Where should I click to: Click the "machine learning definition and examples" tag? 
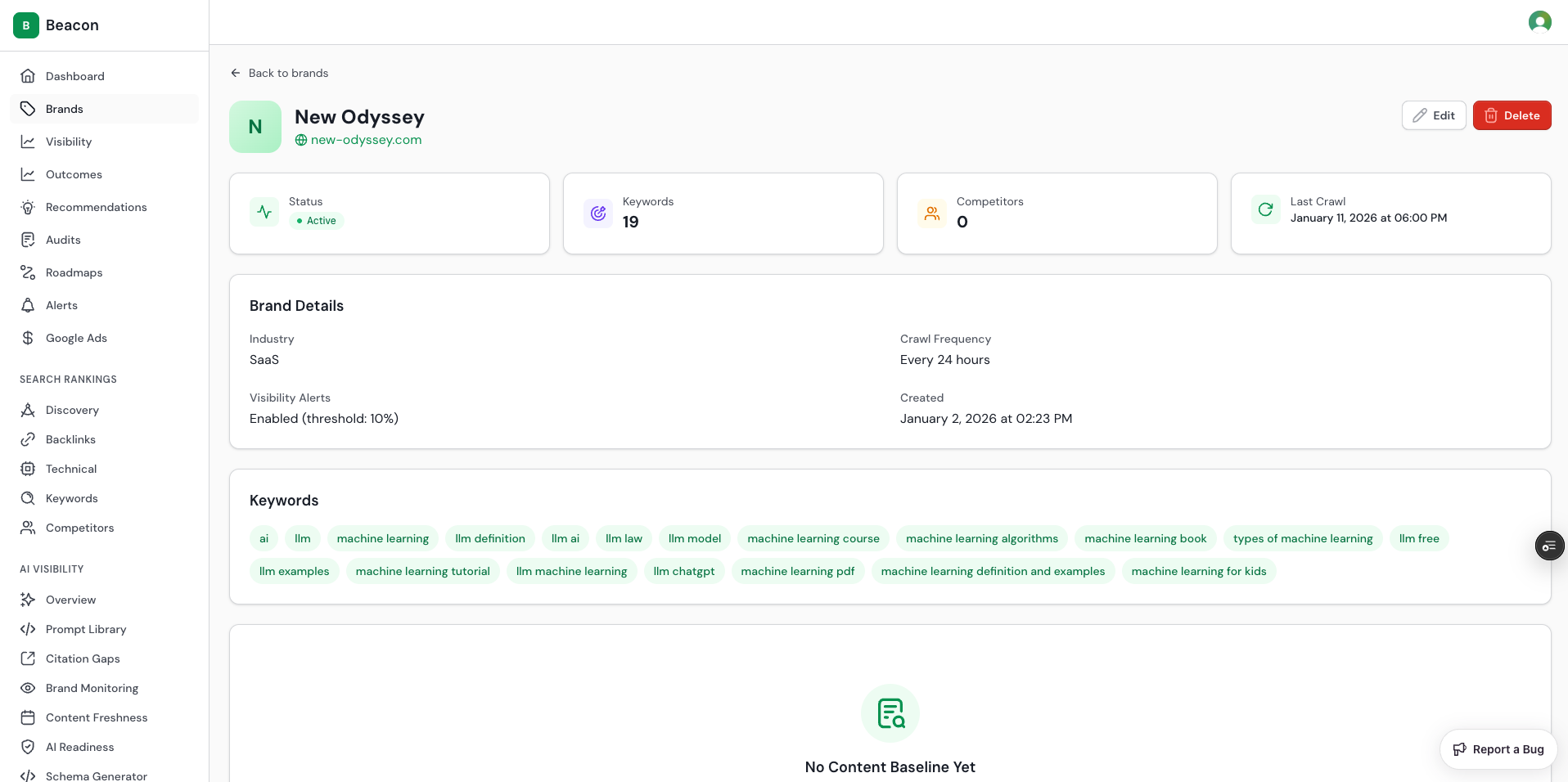pos(993,571)
